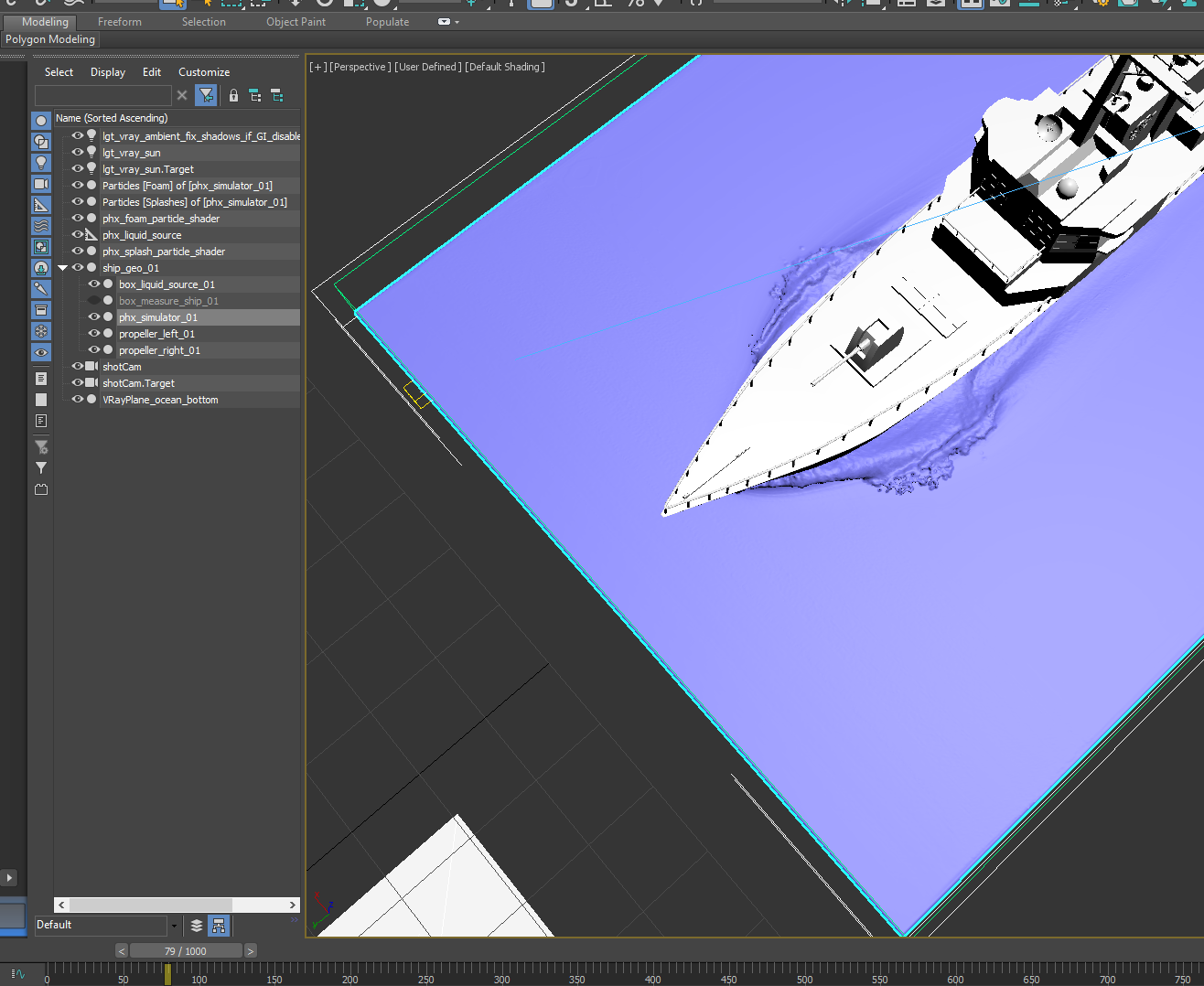Click the 79 / 1000 time slider

pyautogui.click(x=186, y=951)
